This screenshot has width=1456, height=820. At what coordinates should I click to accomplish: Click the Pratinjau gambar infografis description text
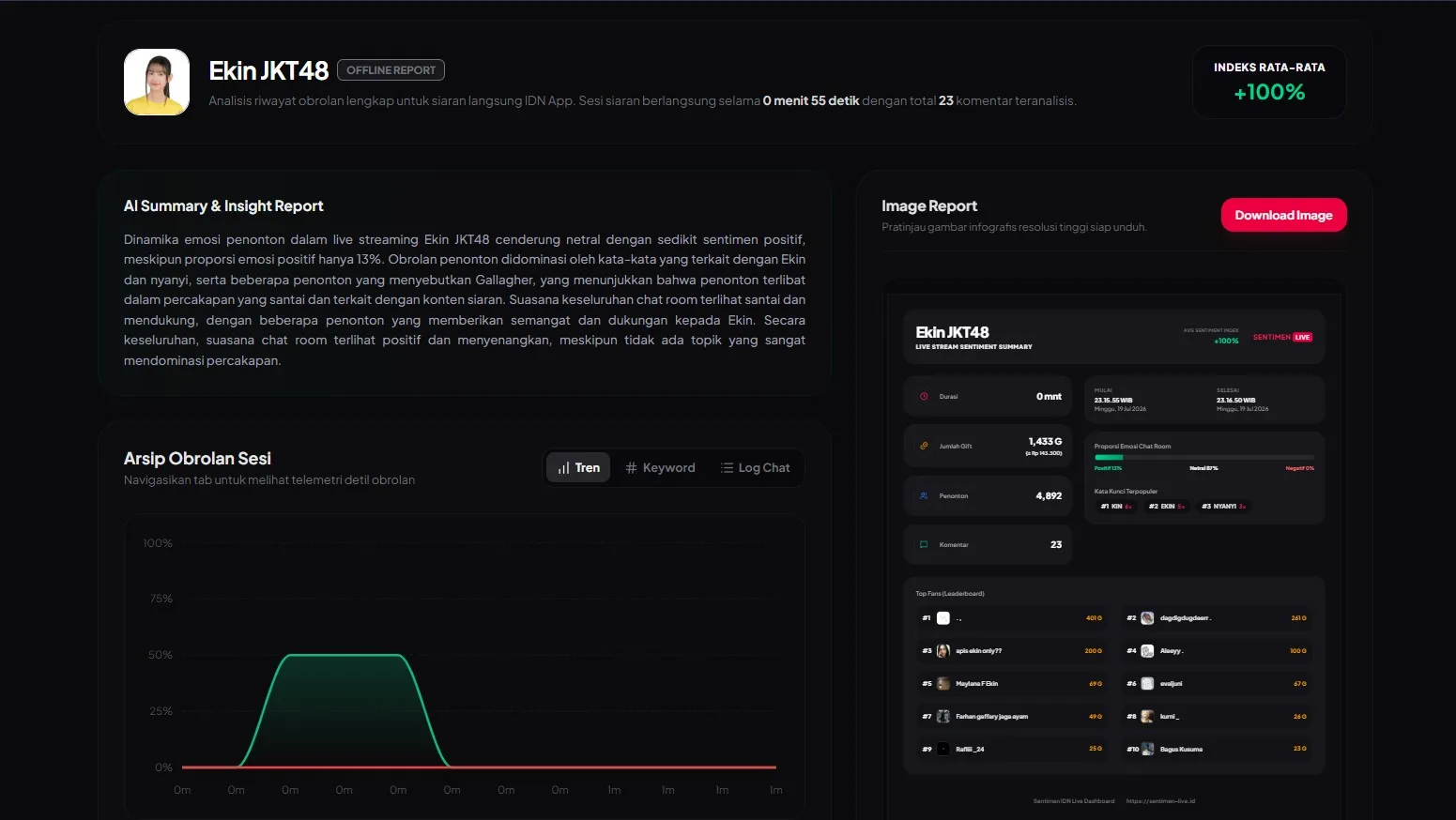[1014, 227]
